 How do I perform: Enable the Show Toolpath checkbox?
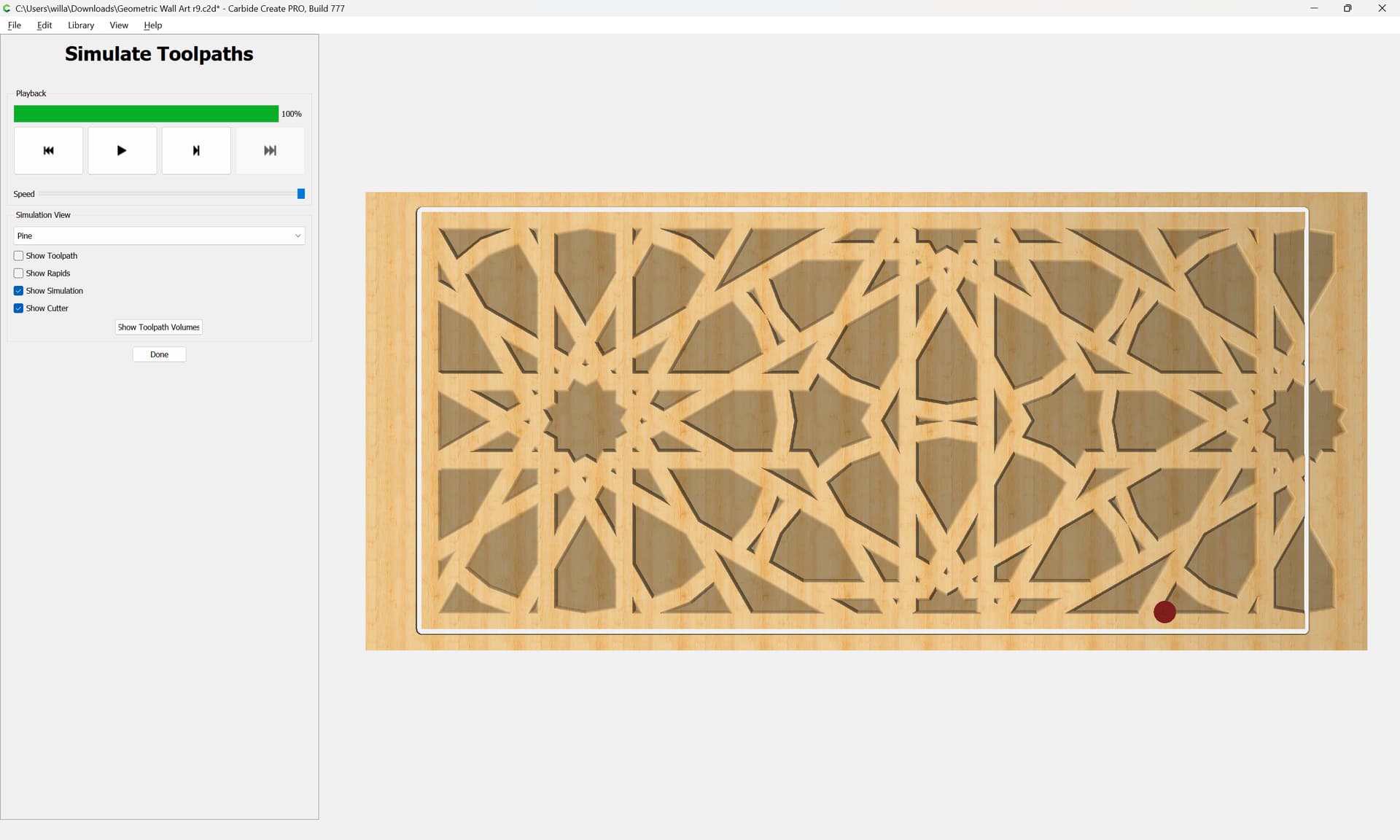19,256
